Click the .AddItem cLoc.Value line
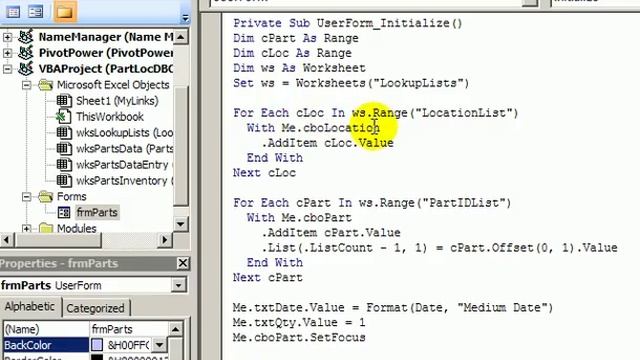The image size is (640, 360). coord(327,143)
